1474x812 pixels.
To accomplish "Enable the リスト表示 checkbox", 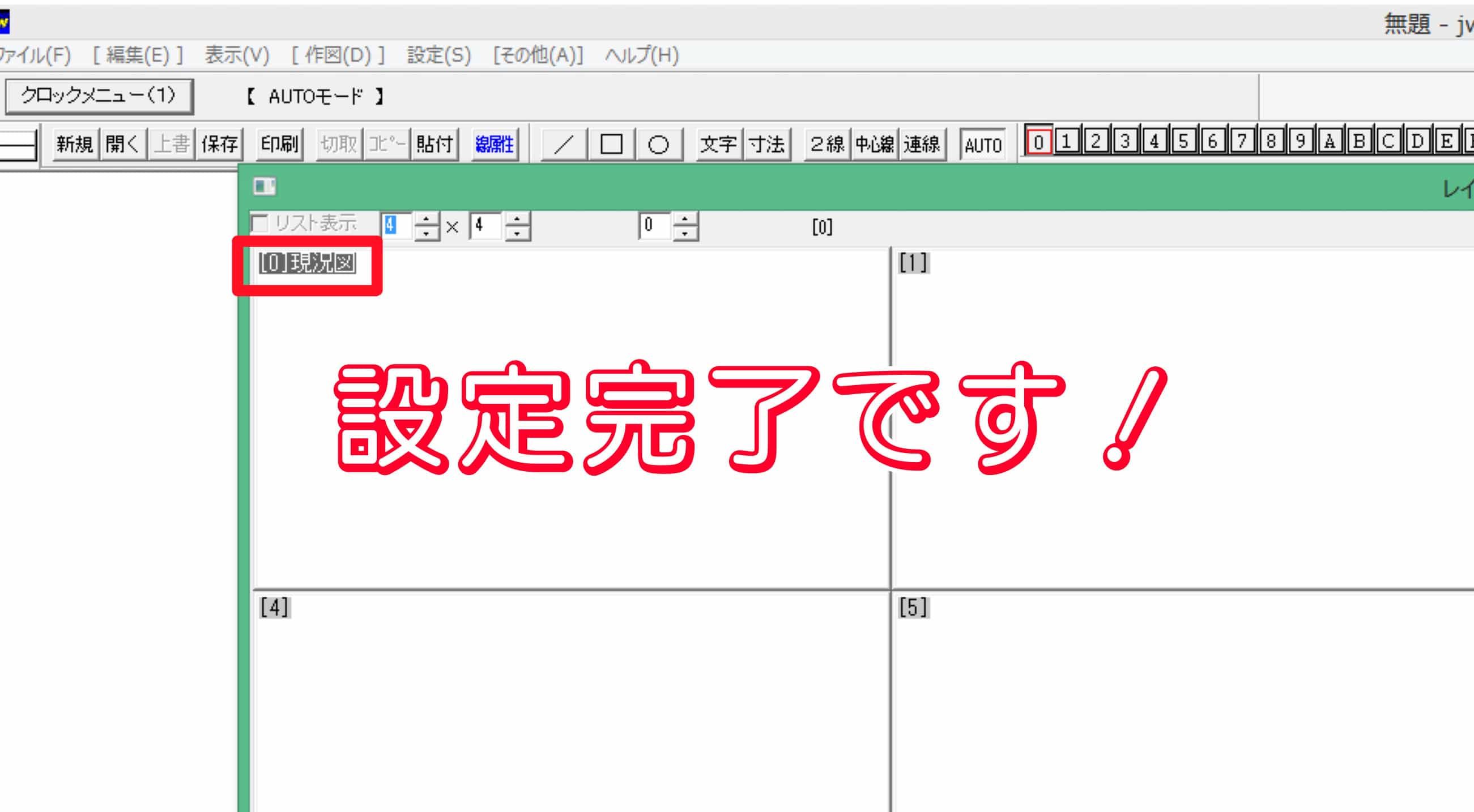I will (261, 224).
